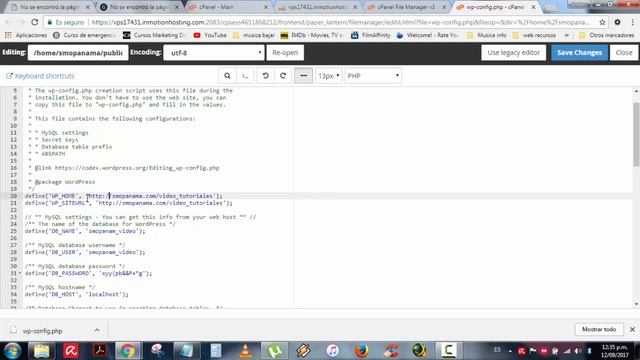Open iTunes from taskbar
Viewport: 640px width, 360px height.
coord(333,351)
